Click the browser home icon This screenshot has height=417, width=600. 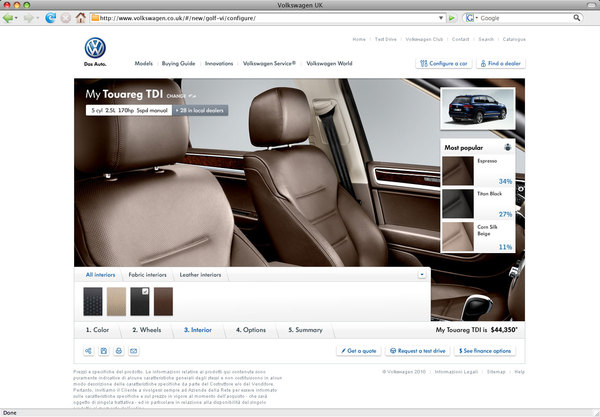point(79,18)
